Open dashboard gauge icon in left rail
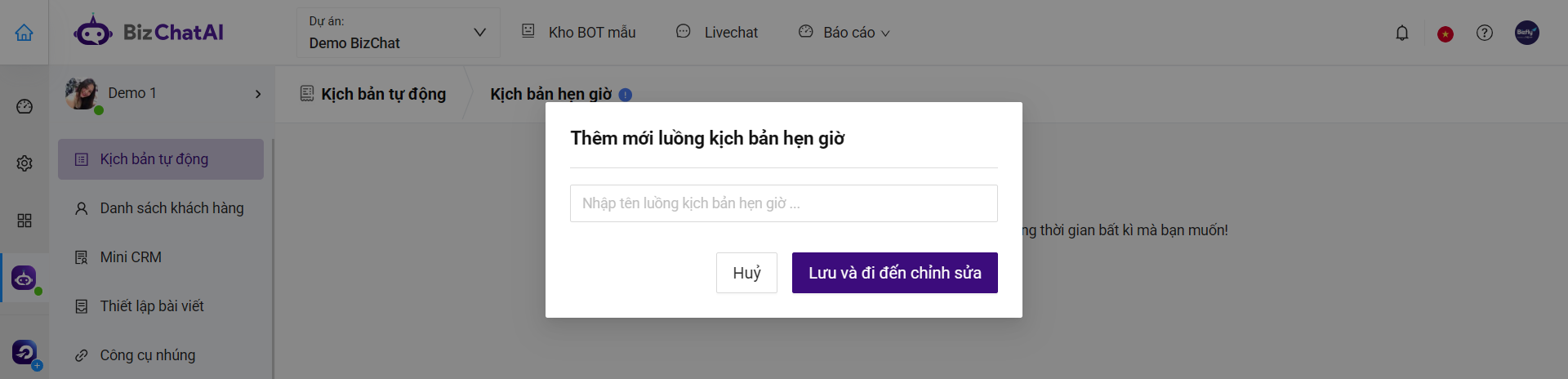This screenshot has height=379, width=1568. point(24,106)
